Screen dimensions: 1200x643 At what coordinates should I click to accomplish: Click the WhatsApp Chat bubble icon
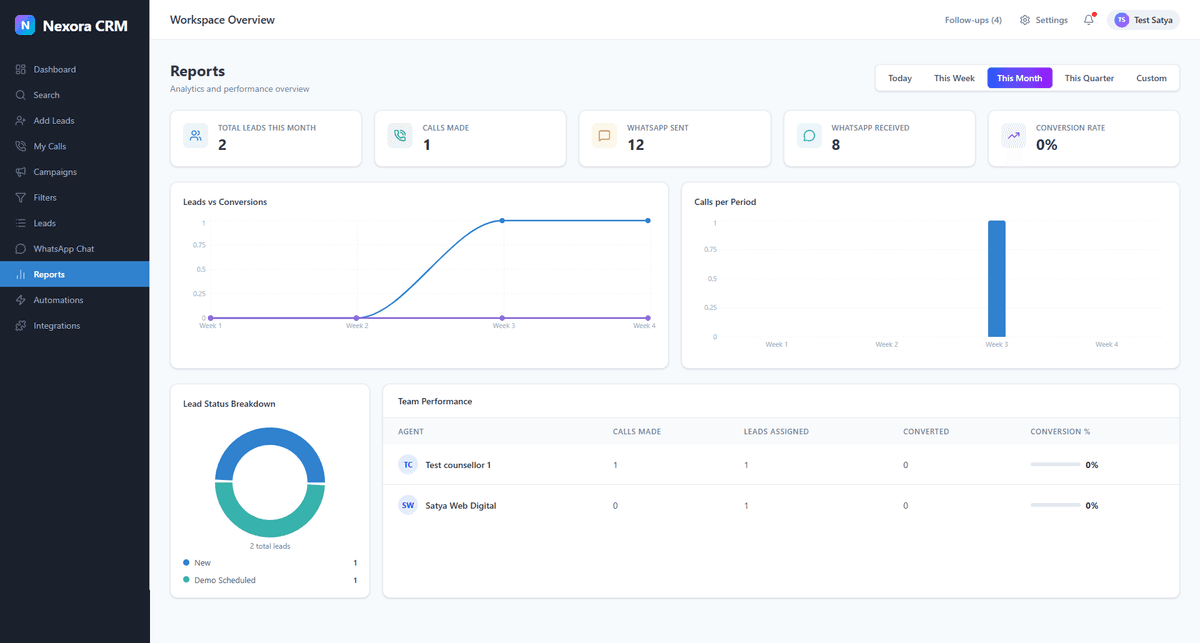(21, 249)
